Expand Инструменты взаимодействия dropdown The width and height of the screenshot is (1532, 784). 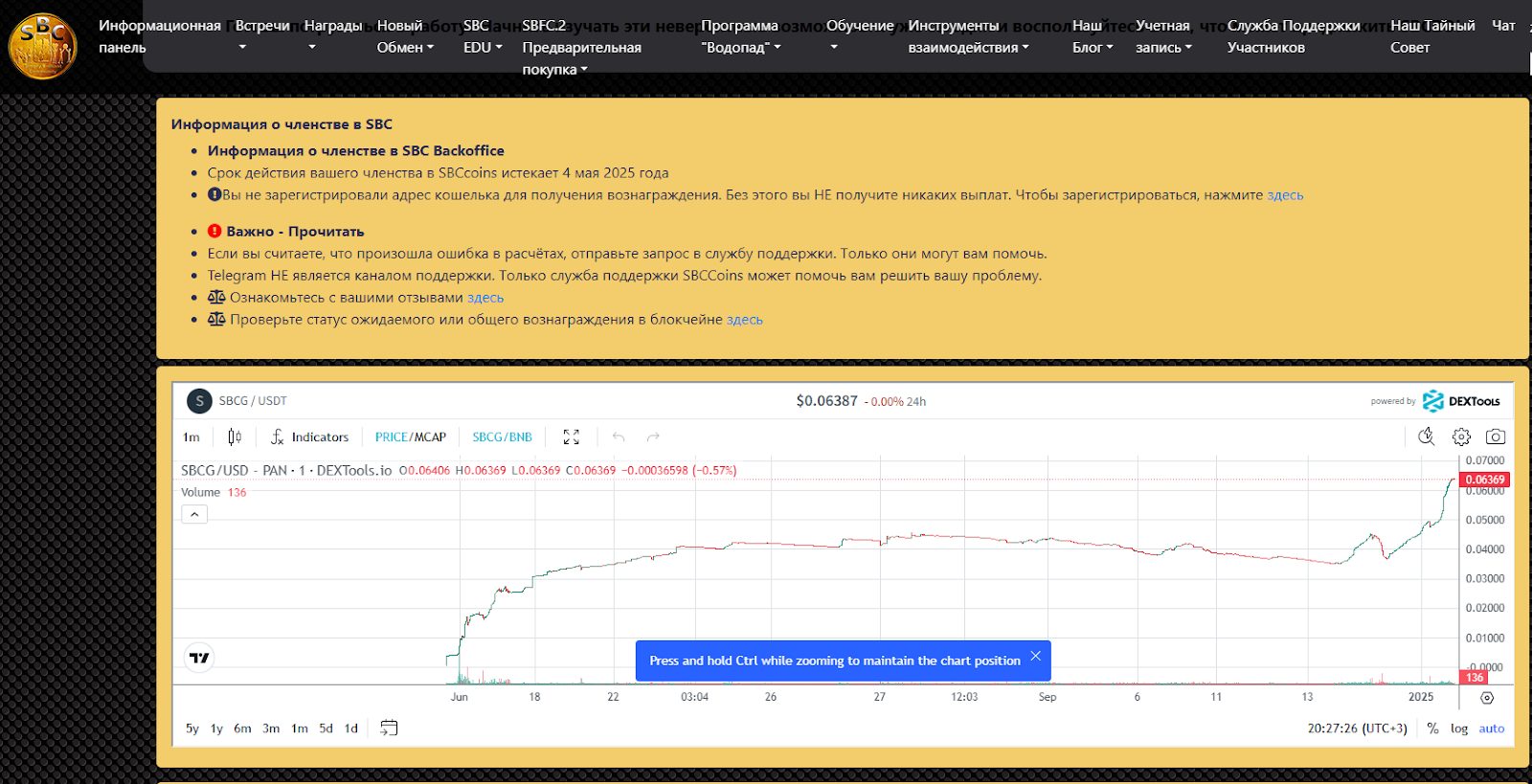coord(968,36)
